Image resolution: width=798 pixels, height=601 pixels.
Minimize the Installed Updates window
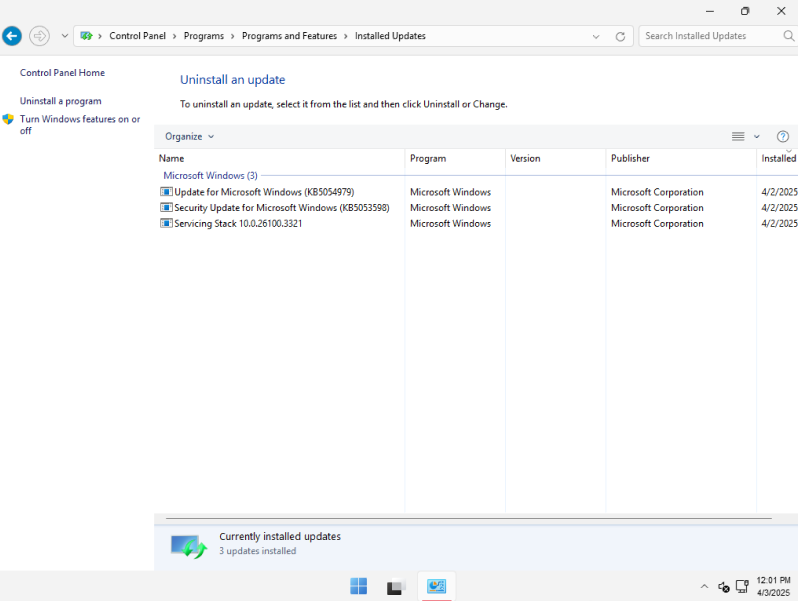[709, 11]
